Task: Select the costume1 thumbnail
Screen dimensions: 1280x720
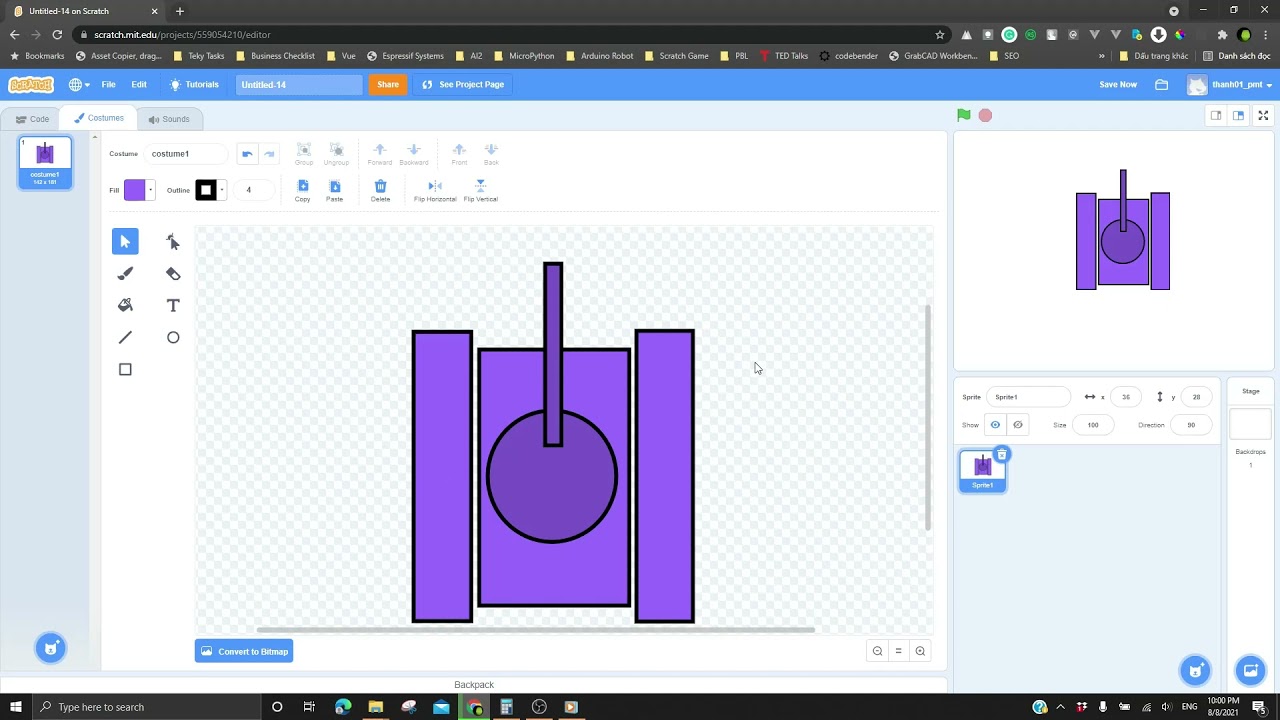Action: [45, 163]
